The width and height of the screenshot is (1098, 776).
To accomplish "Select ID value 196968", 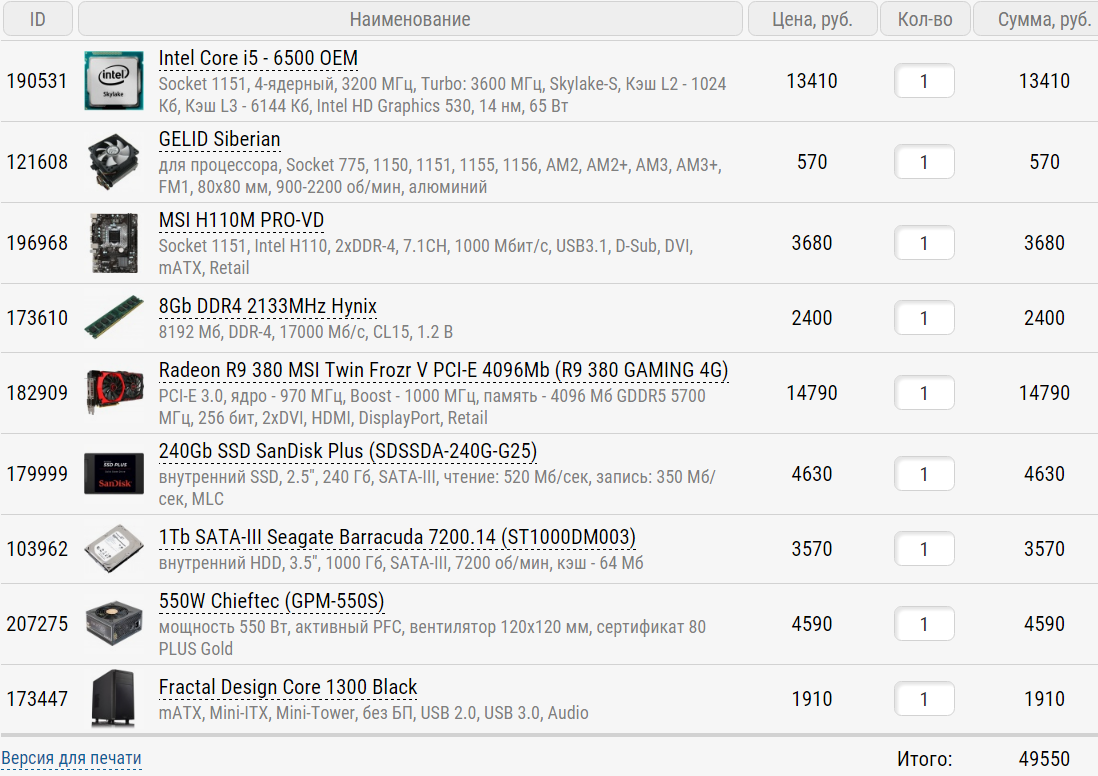I will (x=37, y=243).
